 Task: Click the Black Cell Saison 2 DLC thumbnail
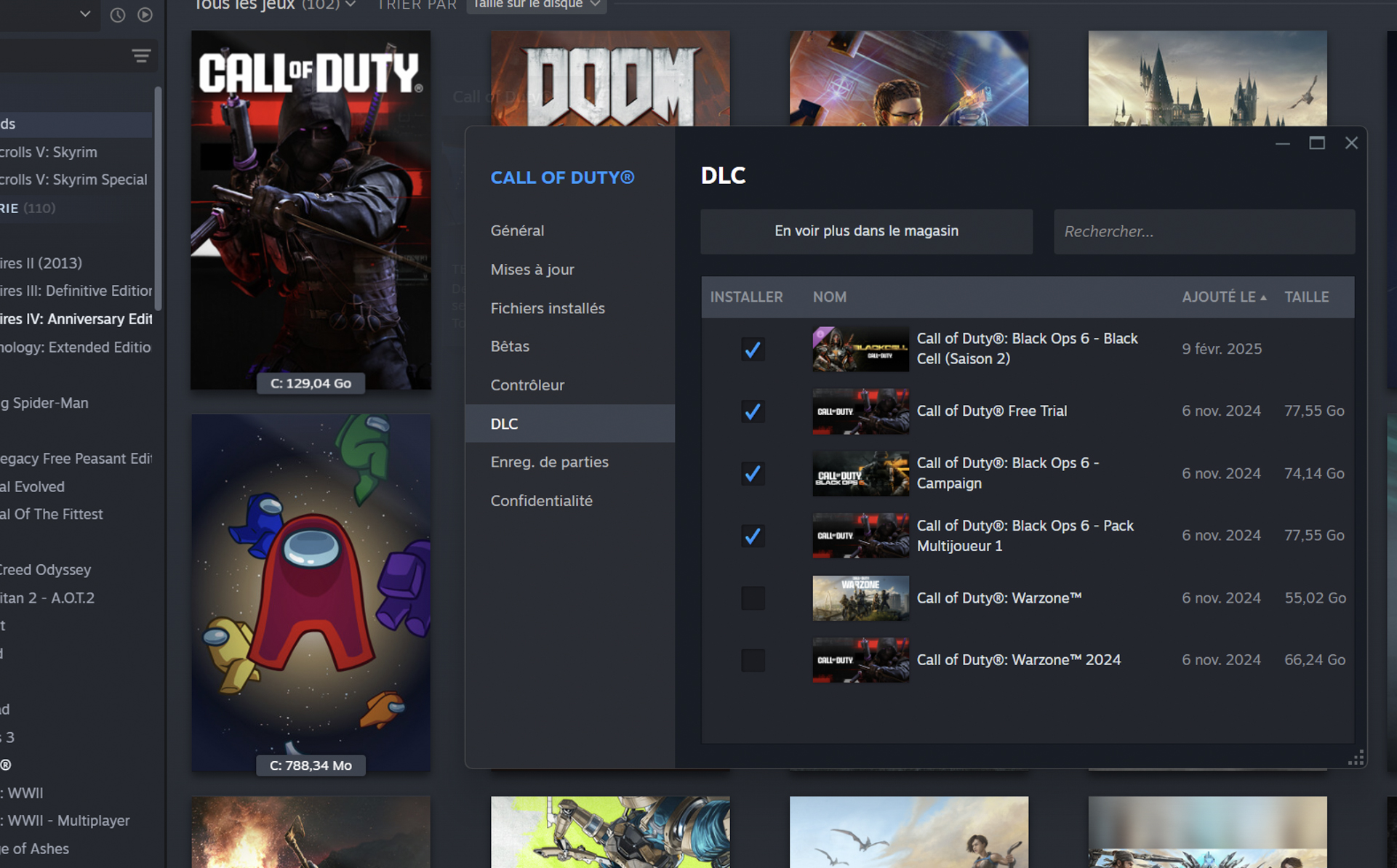tap(860, 349)
